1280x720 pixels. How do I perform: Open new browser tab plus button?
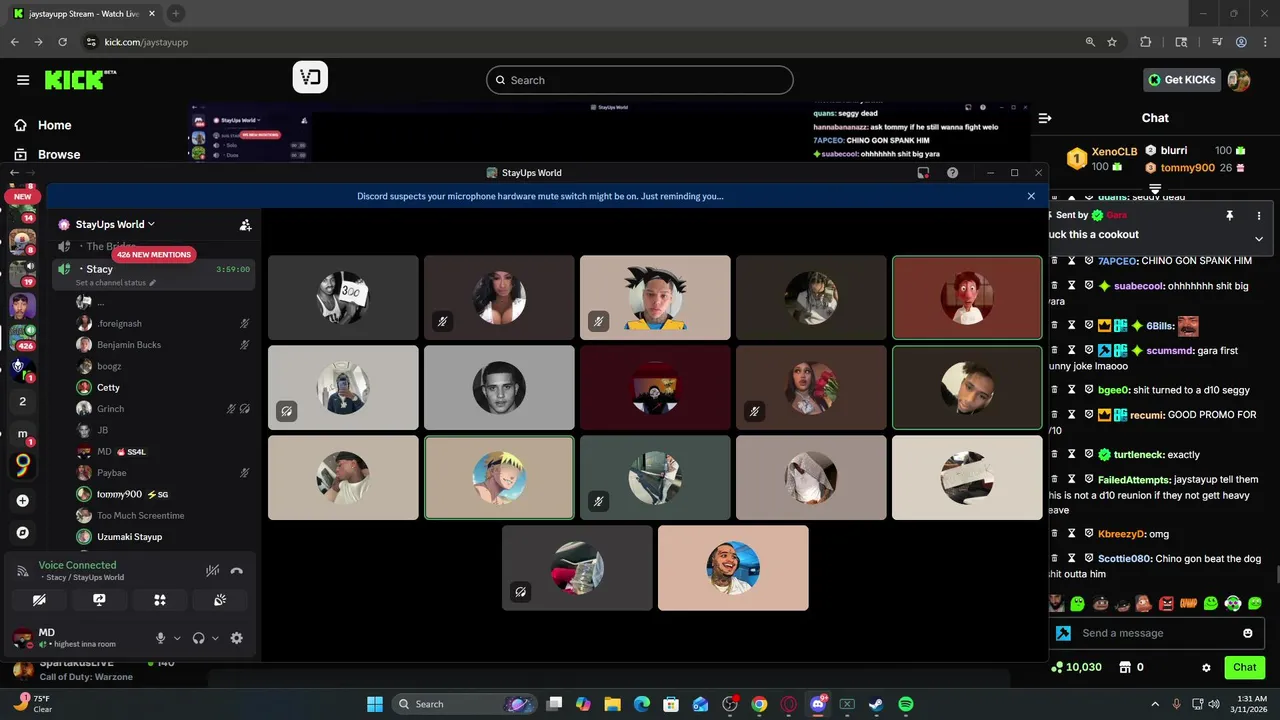coord(176,13)
